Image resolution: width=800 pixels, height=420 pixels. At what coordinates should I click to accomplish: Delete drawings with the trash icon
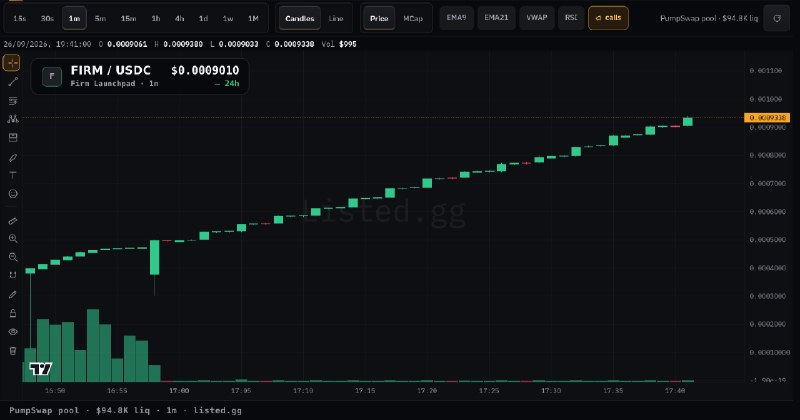(13, 351)
